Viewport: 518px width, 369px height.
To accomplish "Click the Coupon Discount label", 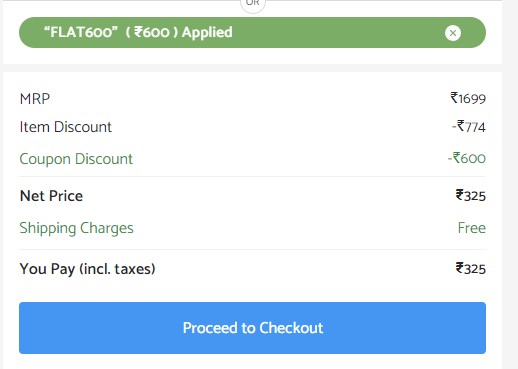I will coord(76,159).
